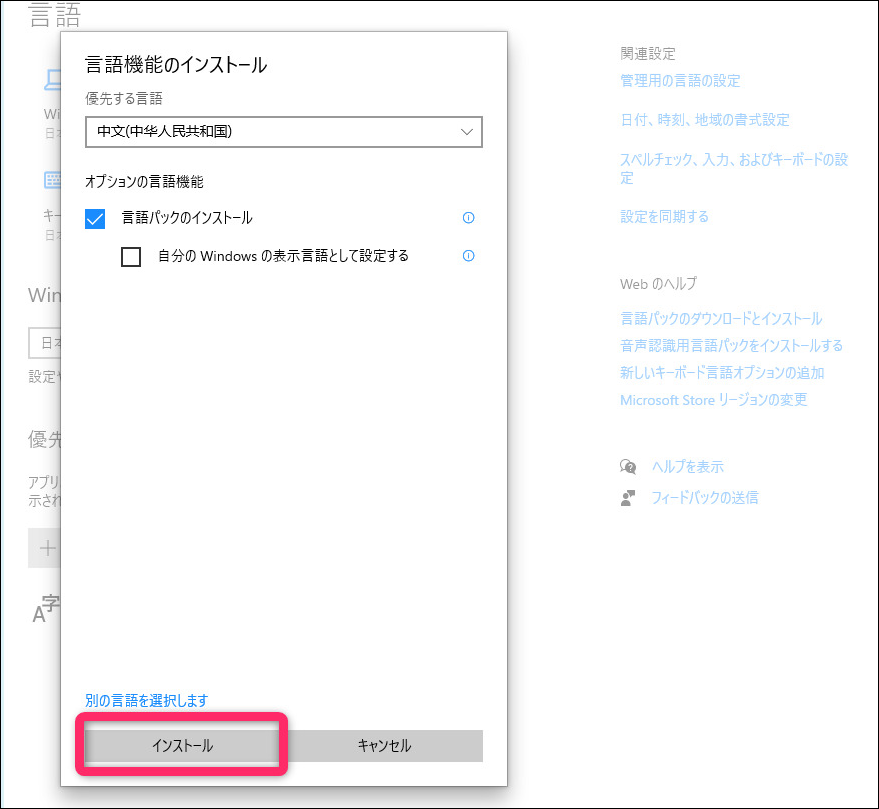Screen dimensions: 879x809
Task: Open 新しいキーボード言語オプションの追加 link
Action: pos(722,373)
